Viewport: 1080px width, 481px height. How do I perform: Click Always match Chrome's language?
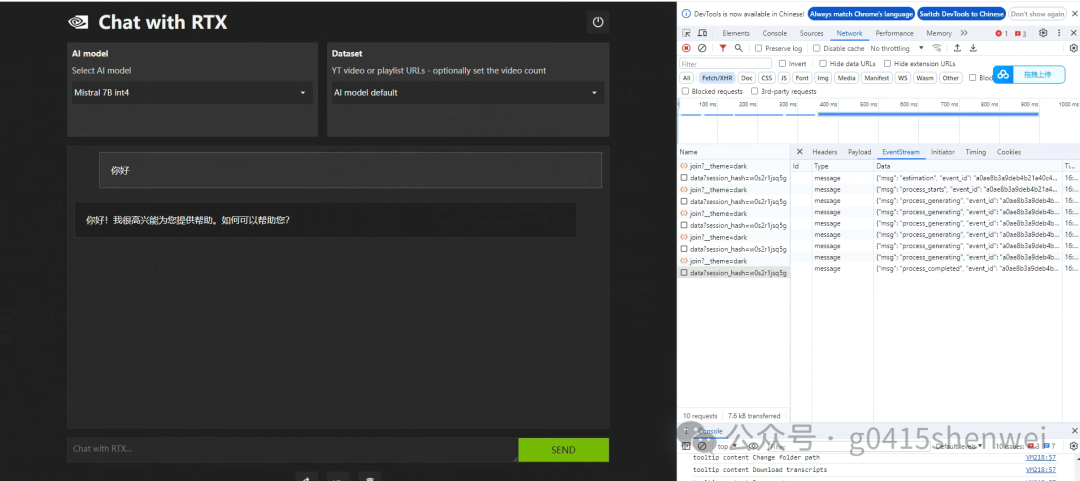coord(861,14)
